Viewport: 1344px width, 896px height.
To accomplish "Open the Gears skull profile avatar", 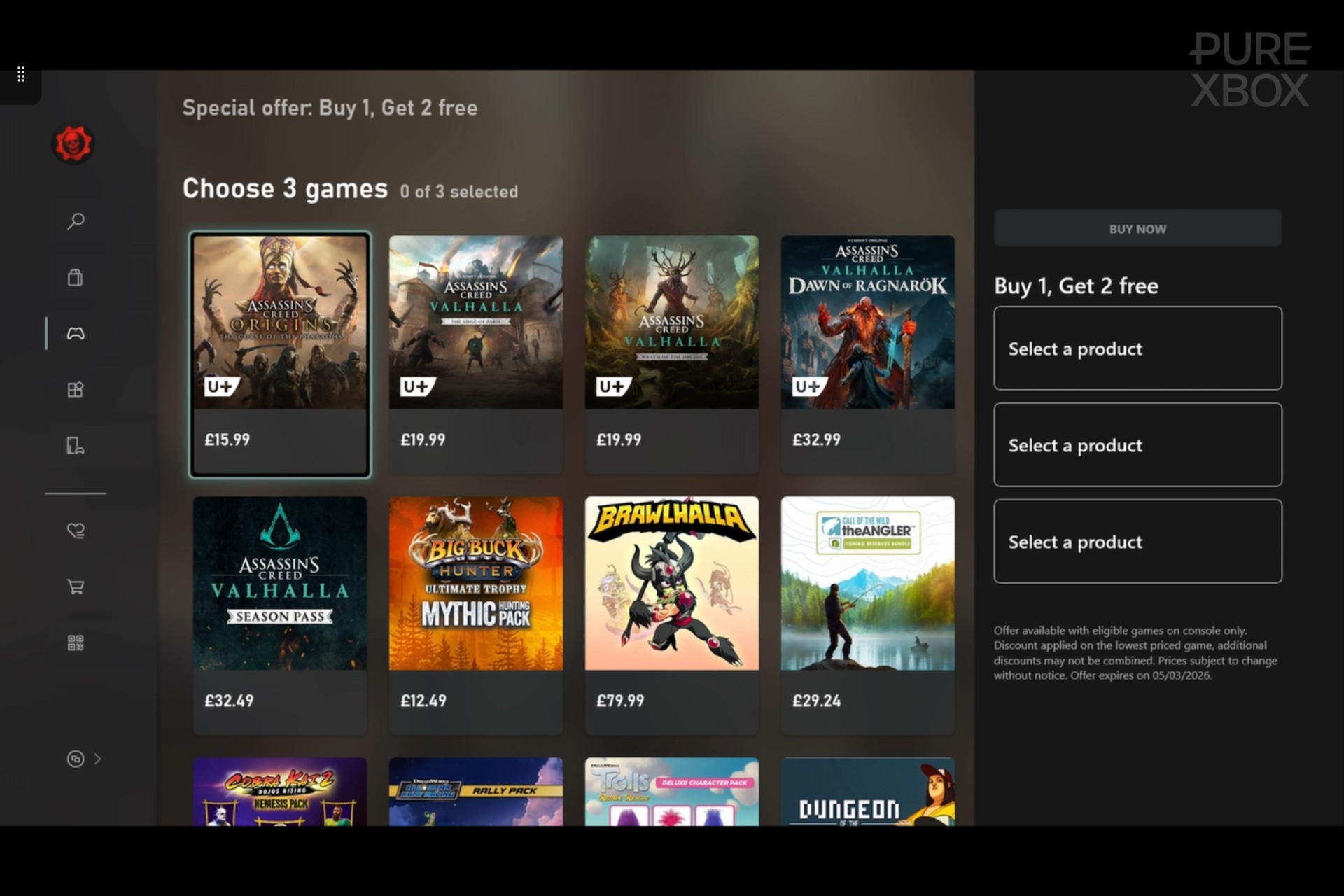I will (73, 144).
